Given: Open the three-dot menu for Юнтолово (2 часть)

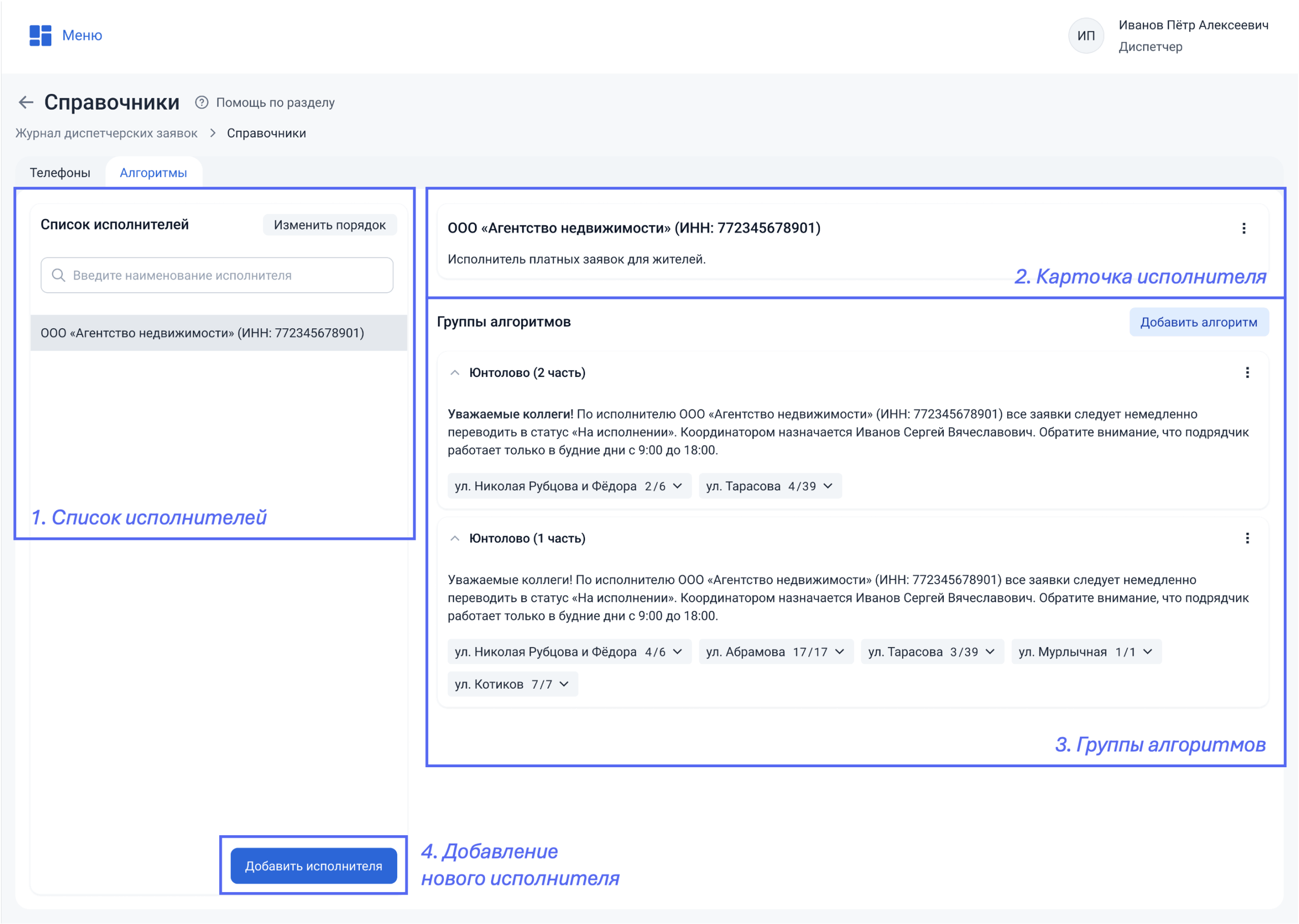Looking at the screenshot, I should [1247, 372].
